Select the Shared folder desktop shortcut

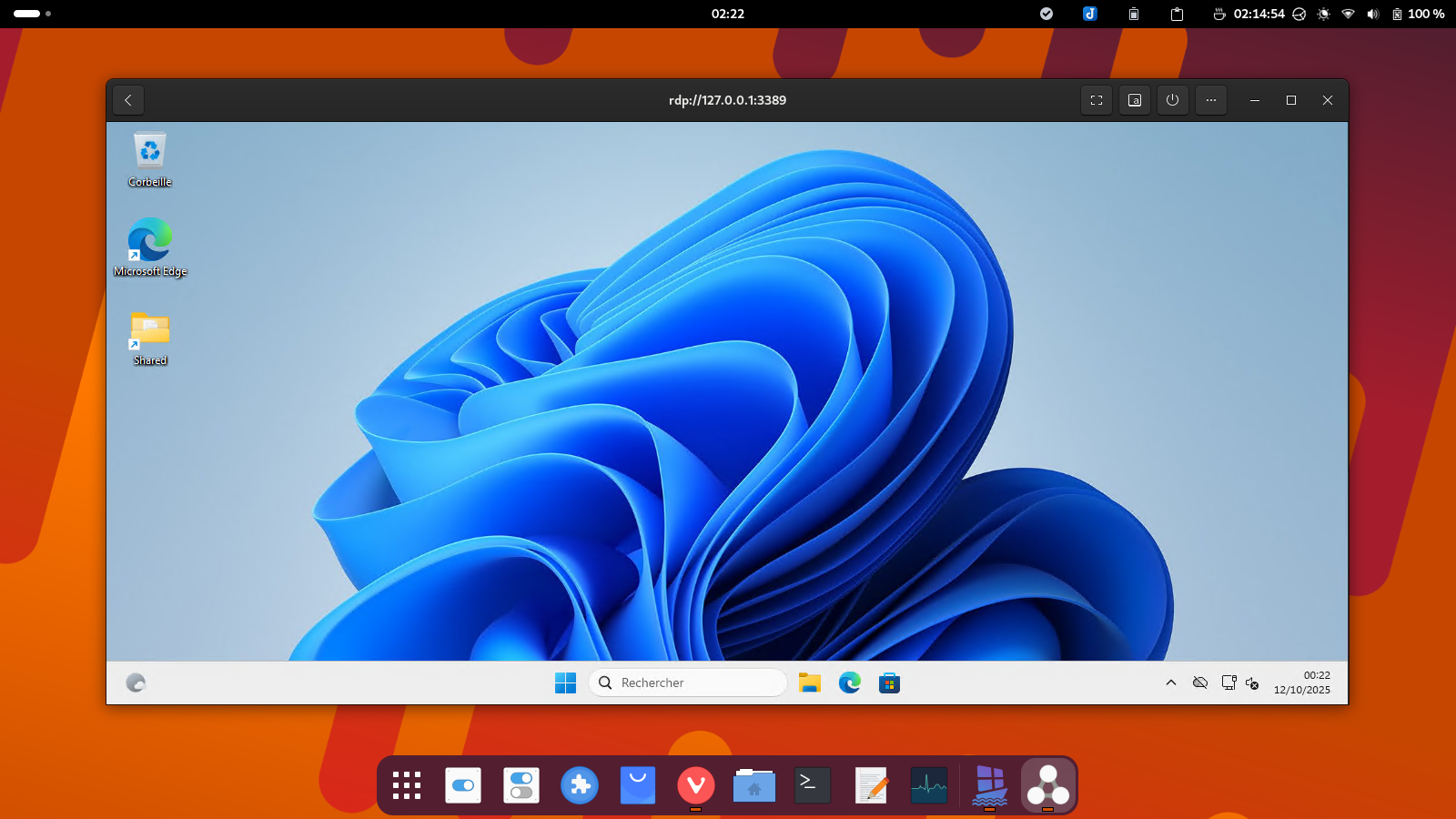(150, 337)
